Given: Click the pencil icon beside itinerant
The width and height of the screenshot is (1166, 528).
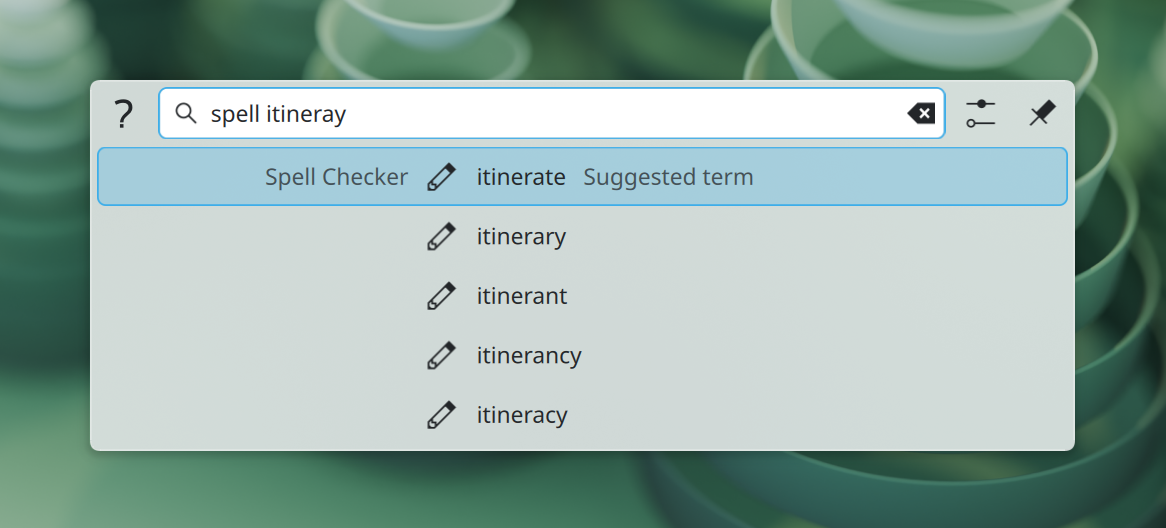Looking at the screenshot, I should 441,296.
